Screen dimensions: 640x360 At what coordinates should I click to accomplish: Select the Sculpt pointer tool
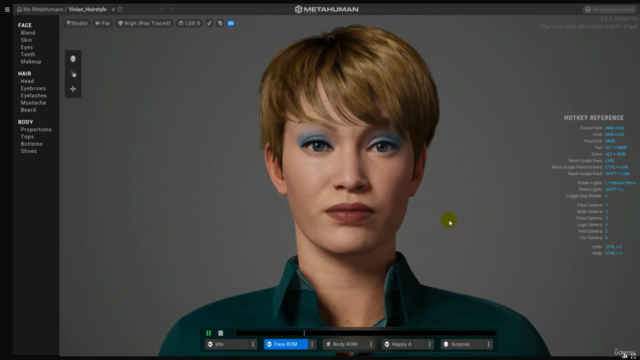coord(73,74)
